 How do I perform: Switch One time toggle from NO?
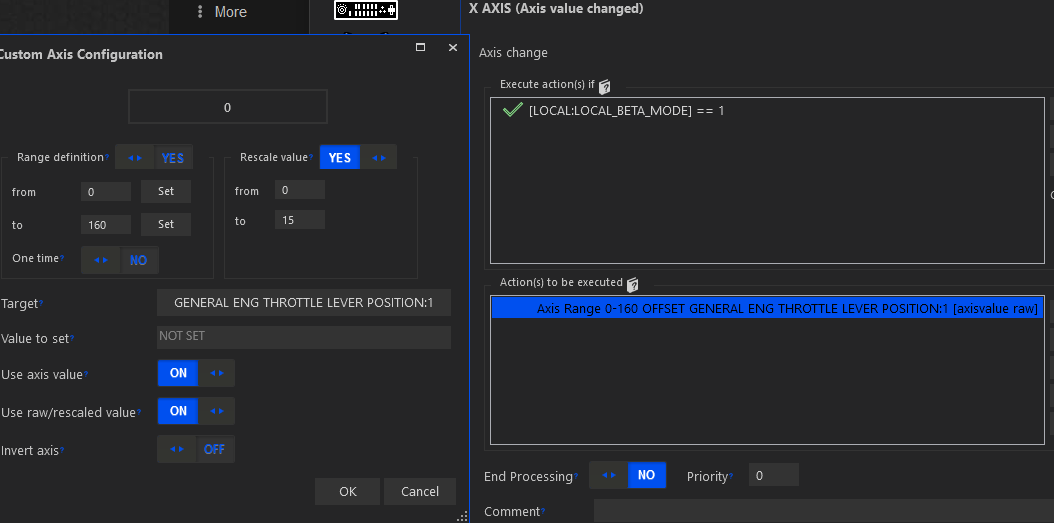tap(120, 260)
